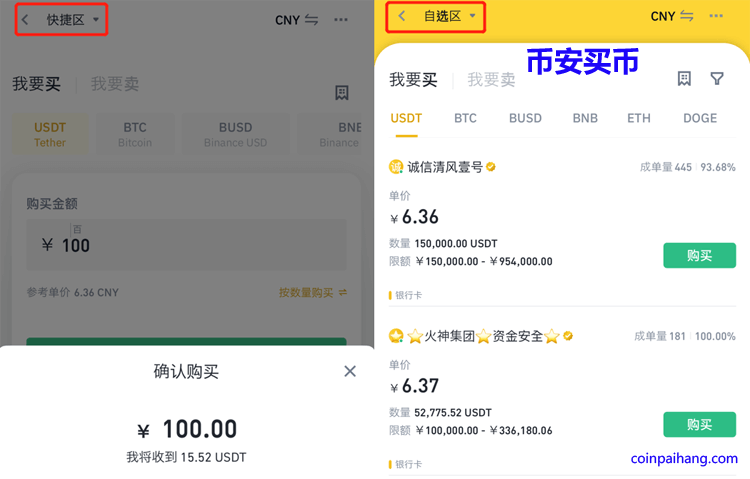Screen dimensions: 750x479
Task: Select the BTC coin tab in 自选区
Action: point(465,118)
